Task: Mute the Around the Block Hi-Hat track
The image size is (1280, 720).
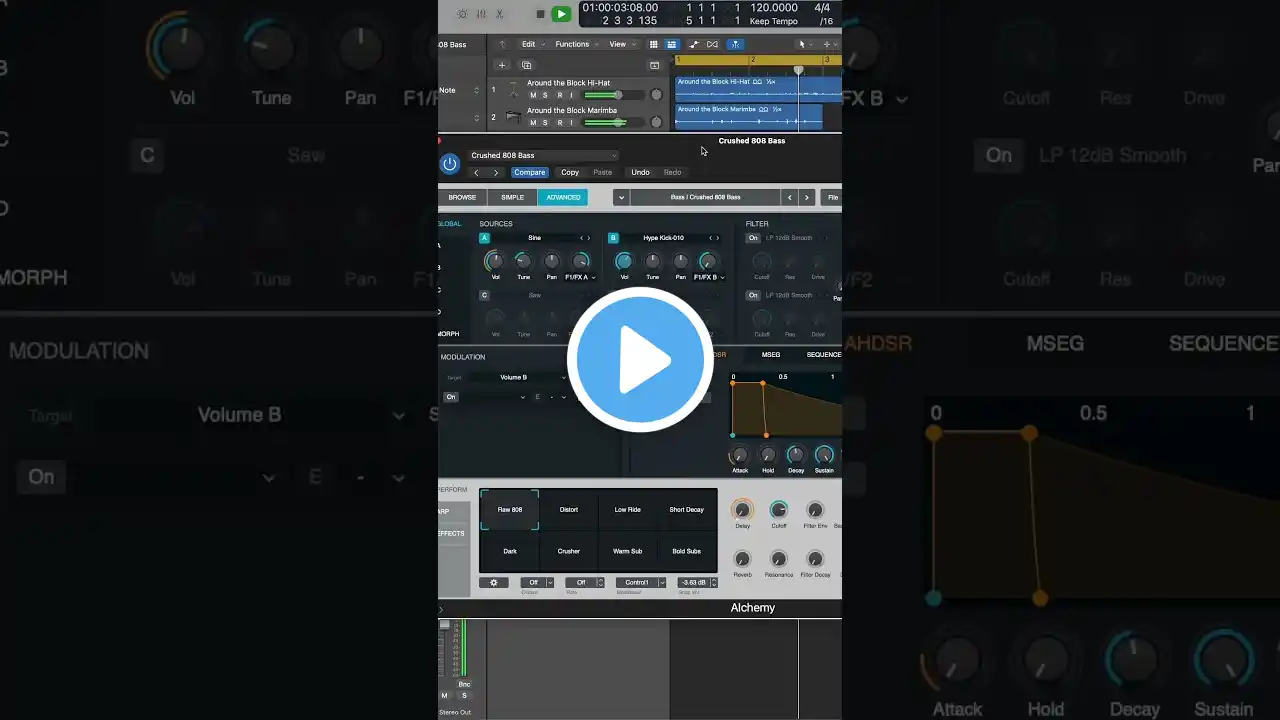Action: [x=533, y=95]
